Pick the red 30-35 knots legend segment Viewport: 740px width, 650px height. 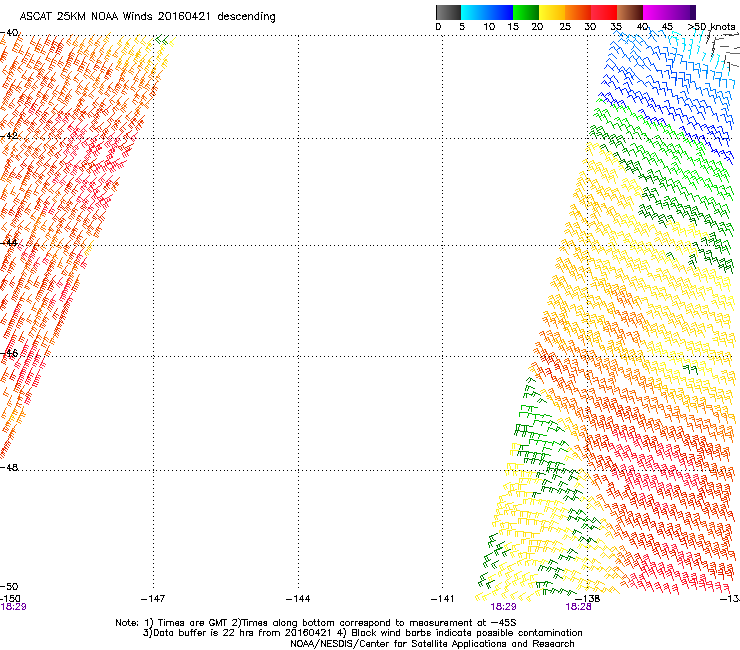pyautogui.click(x=604, y=12)
